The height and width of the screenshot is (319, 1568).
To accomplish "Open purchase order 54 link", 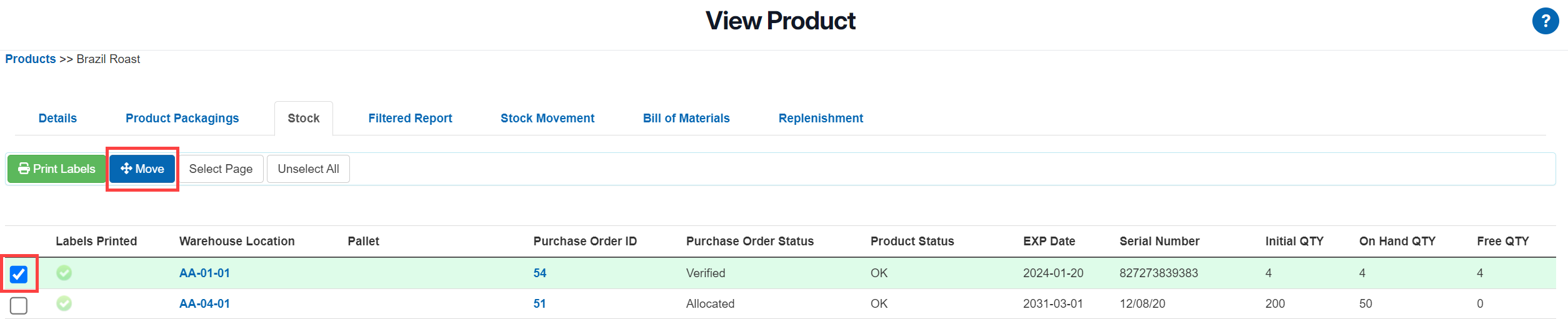I will pyautogui.click(x=540, y=273).
